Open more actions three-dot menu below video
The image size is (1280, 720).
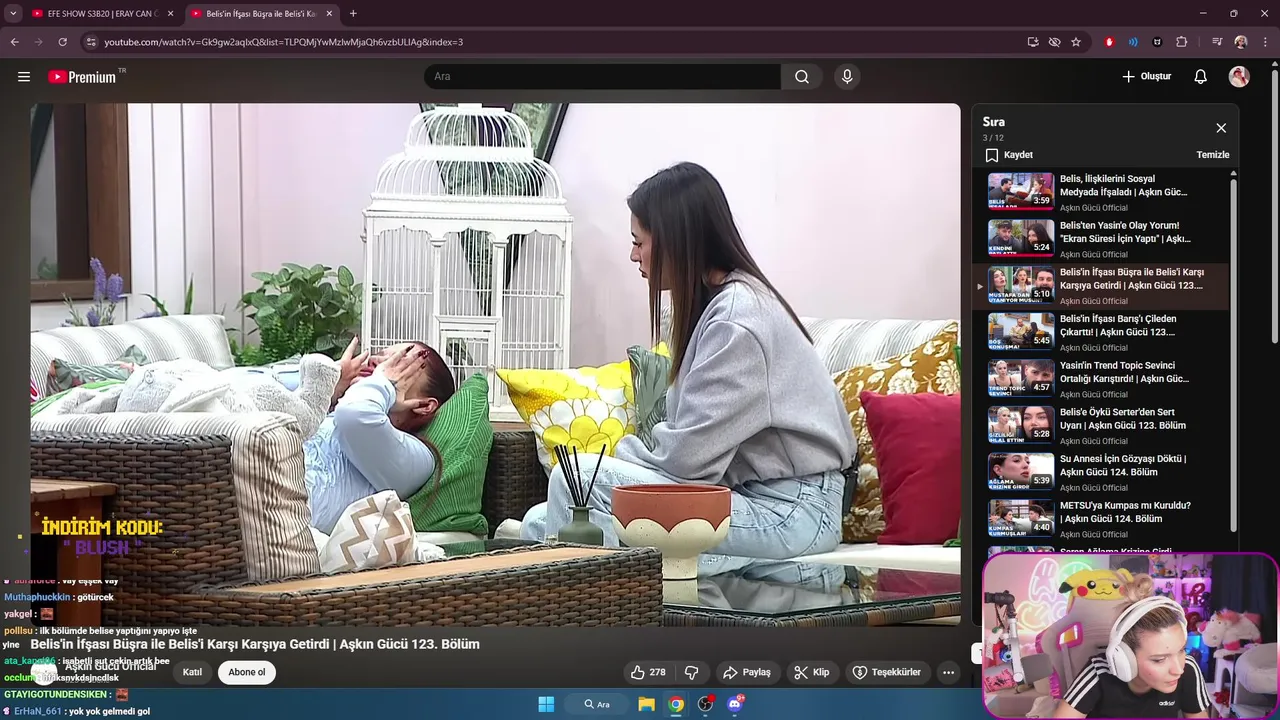click(948, 672)
